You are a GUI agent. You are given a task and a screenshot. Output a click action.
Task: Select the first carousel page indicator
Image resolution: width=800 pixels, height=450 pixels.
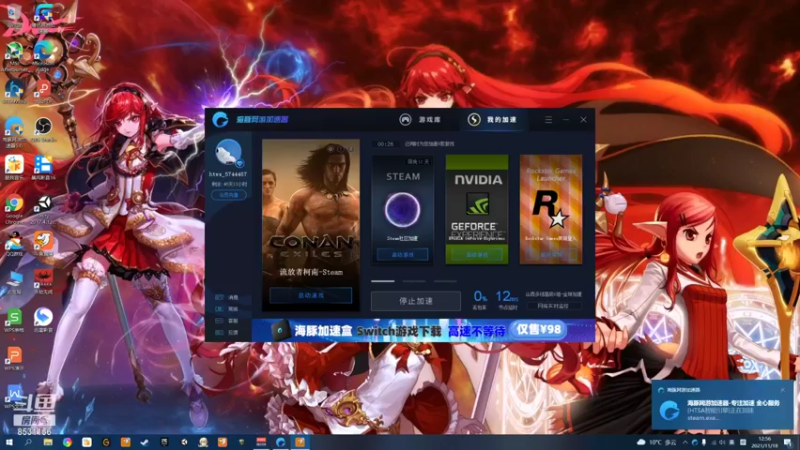click(x=383, y=281)
